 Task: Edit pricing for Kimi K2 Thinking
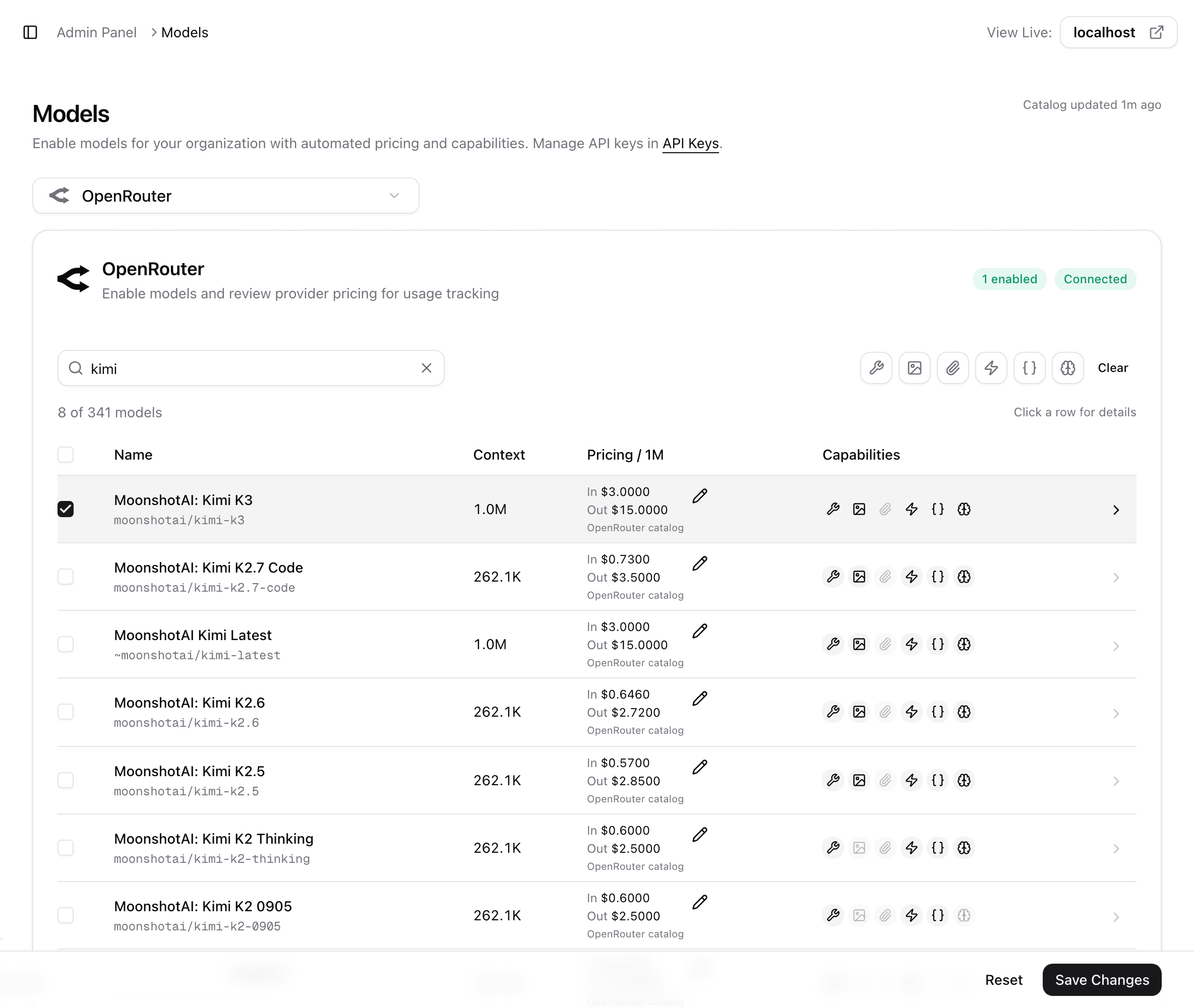point(699,834)
